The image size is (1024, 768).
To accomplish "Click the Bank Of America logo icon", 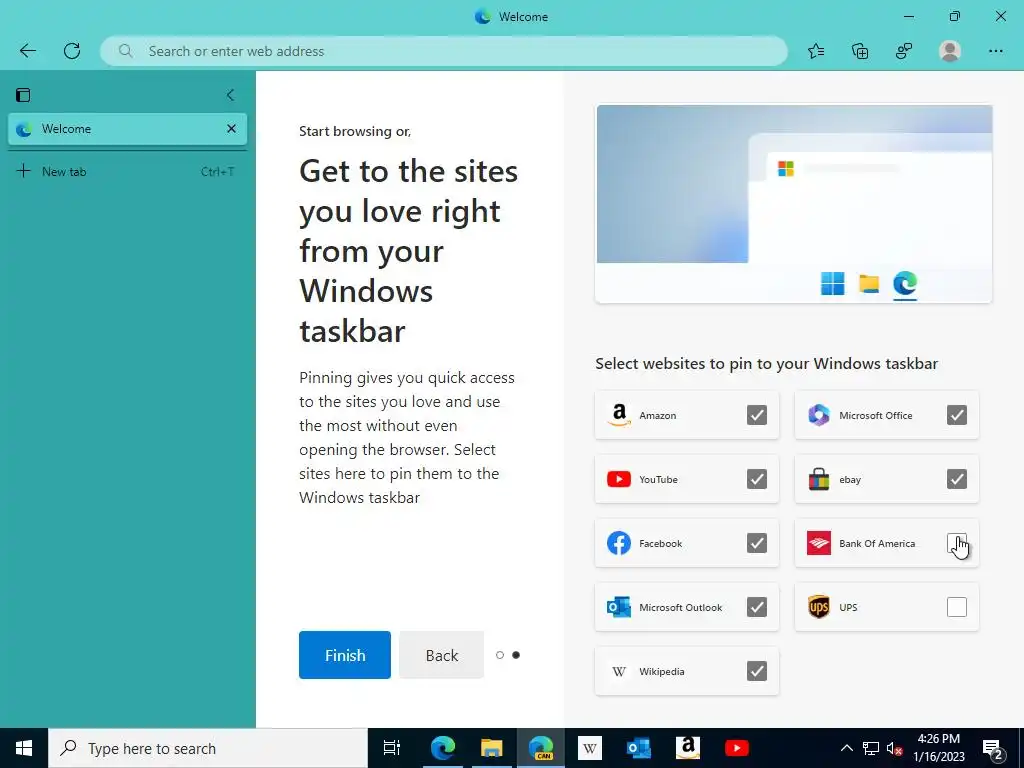I will [x=819, y=543].
